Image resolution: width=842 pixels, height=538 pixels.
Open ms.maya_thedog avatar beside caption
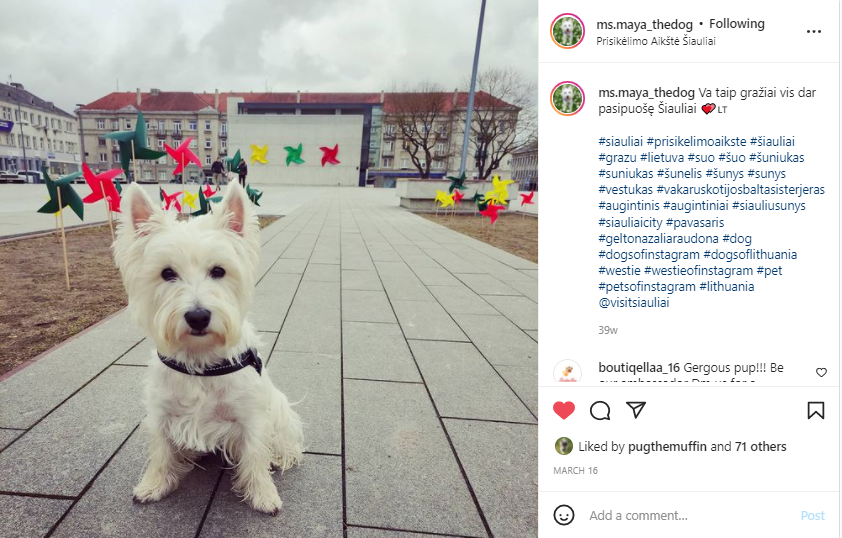(x=567, y=99)
